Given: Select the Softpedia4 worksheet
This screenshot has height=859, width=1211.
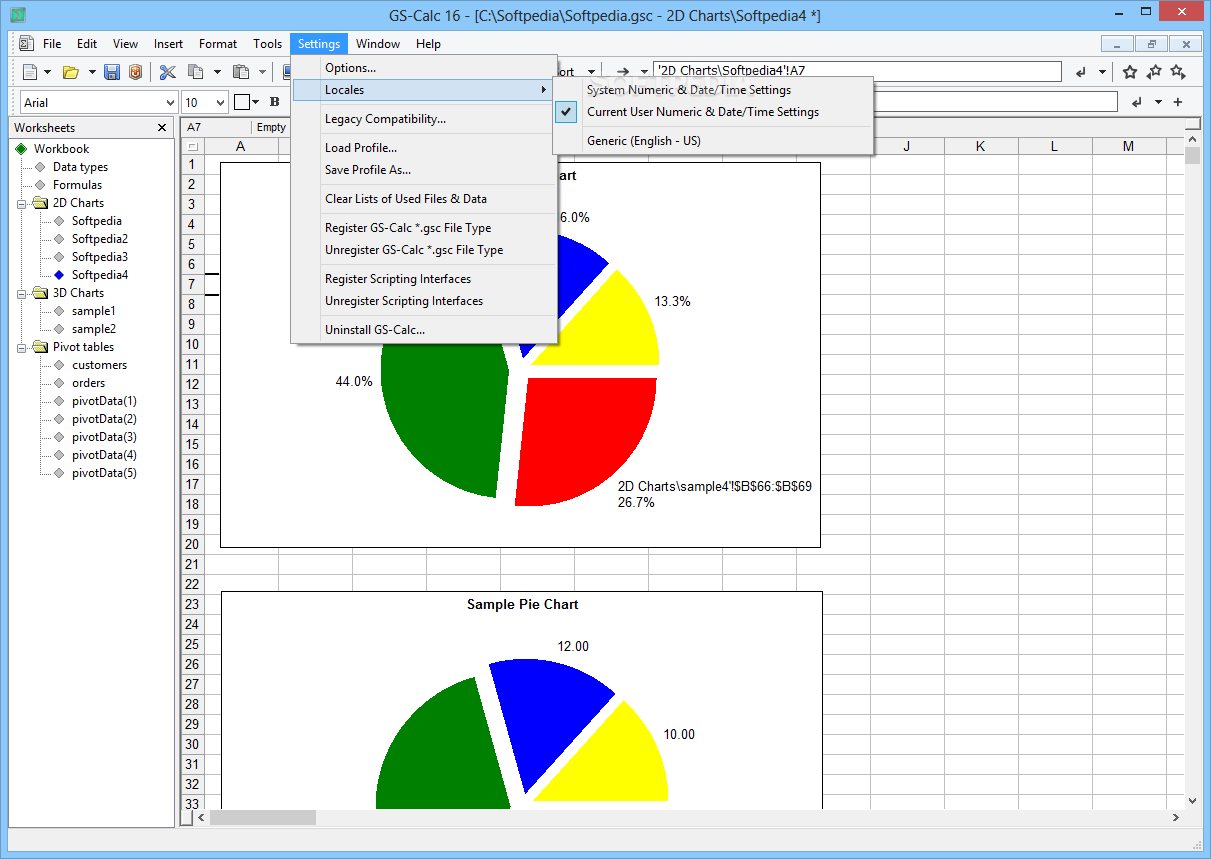Looking at the screenshot, I should (x=99, y=275).
